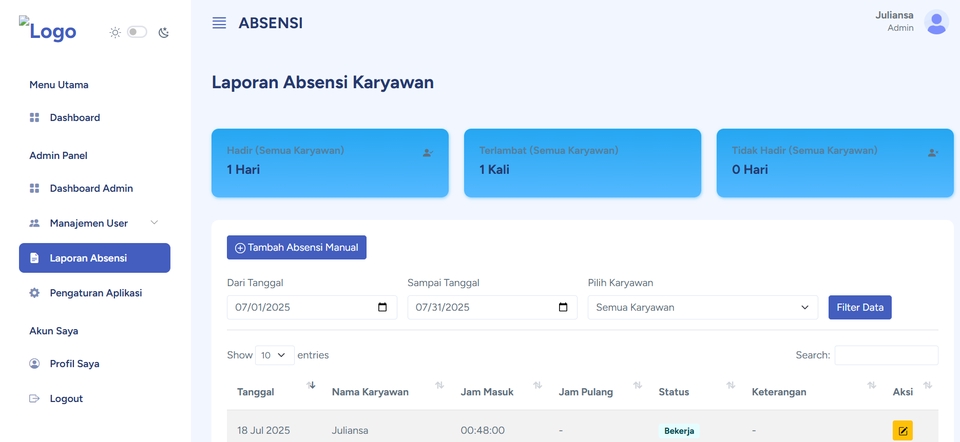Screen dimensions: 960x442
Task: Click the moon icon near the logo
Action: click(x=163, y=32)
